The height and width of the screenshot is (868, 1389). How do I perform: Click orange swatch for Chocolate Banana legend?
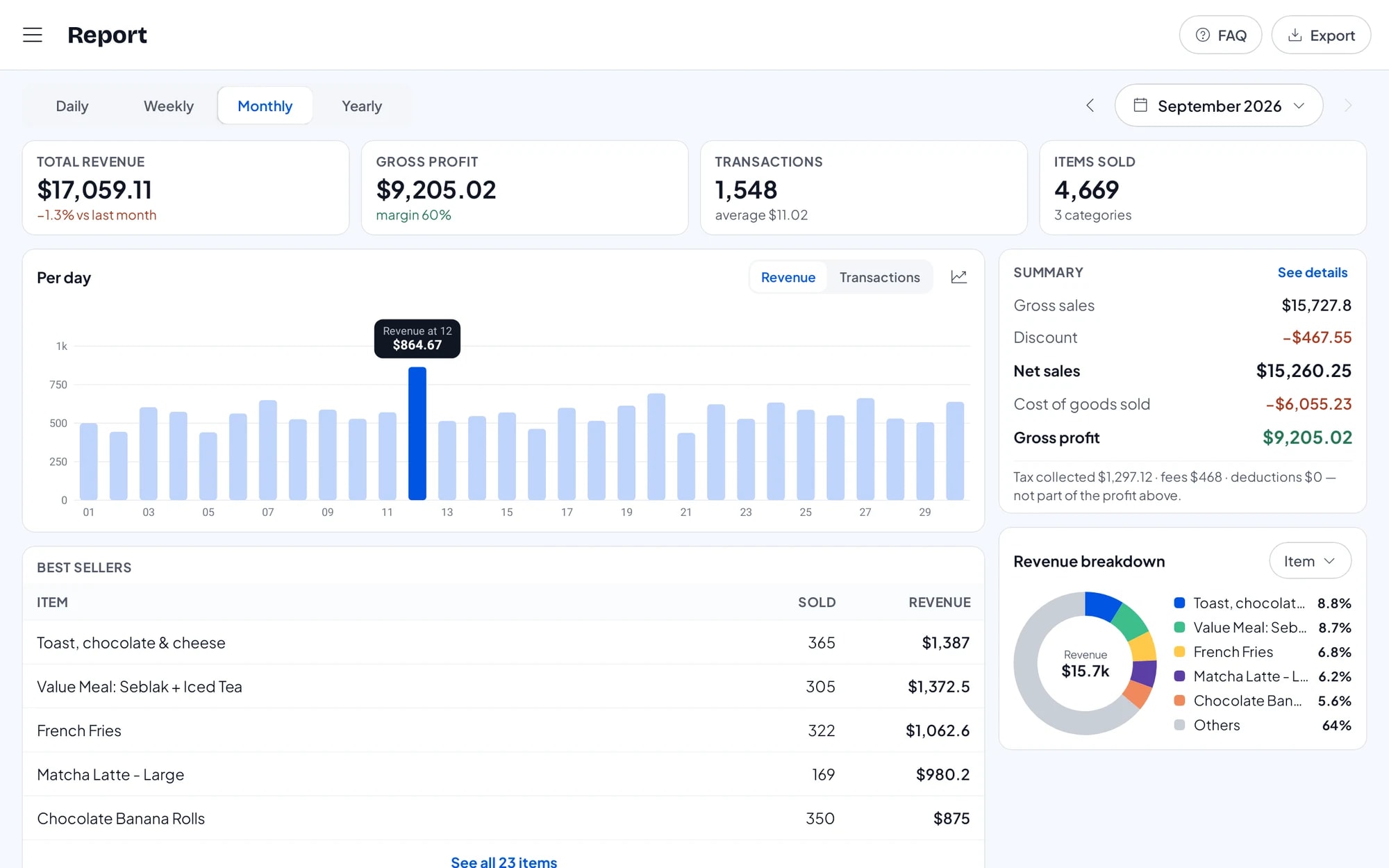click(x=1179, y=701)
